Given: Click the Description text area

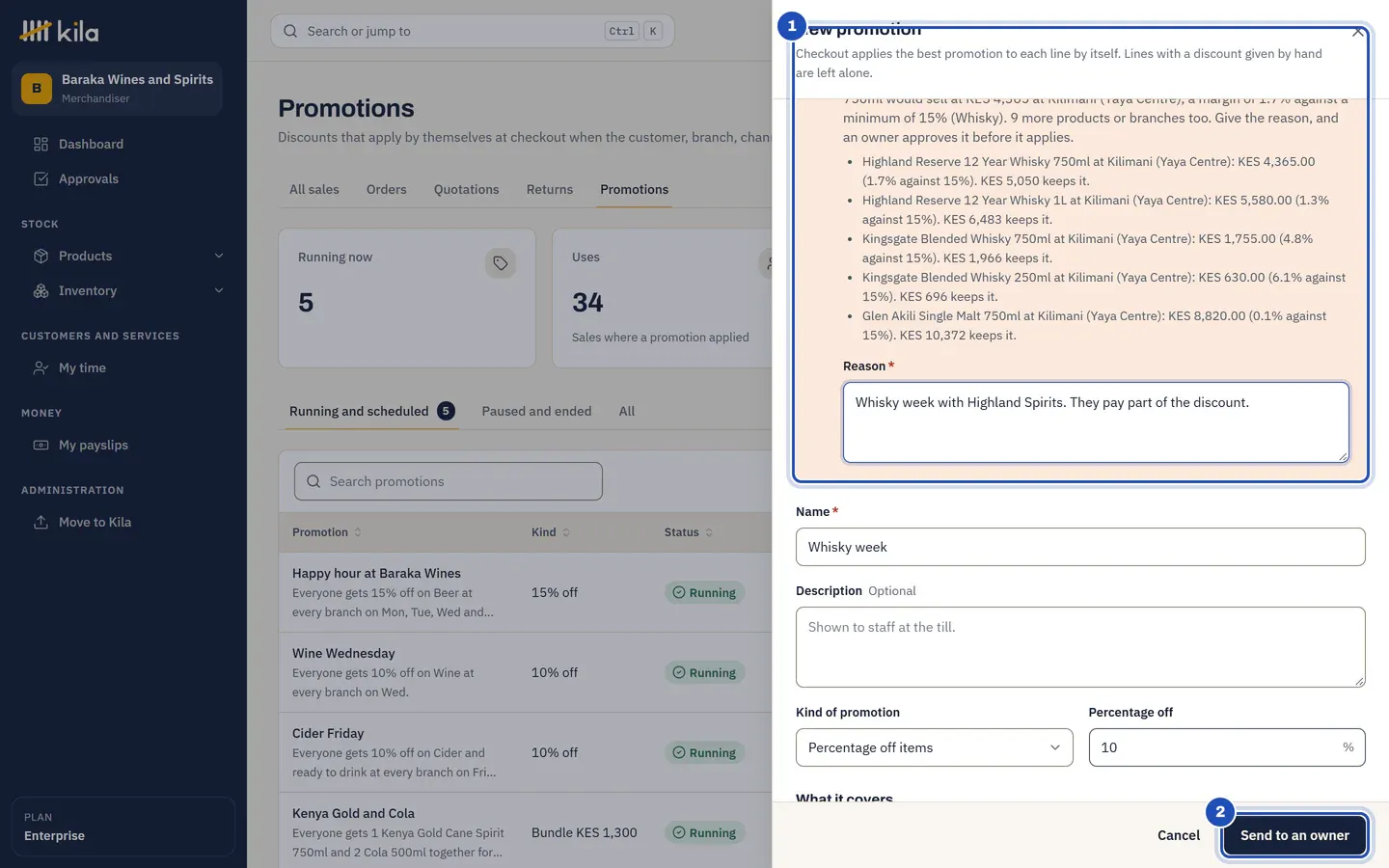Looking at the screenshot, I should (x=1080, y=647).
